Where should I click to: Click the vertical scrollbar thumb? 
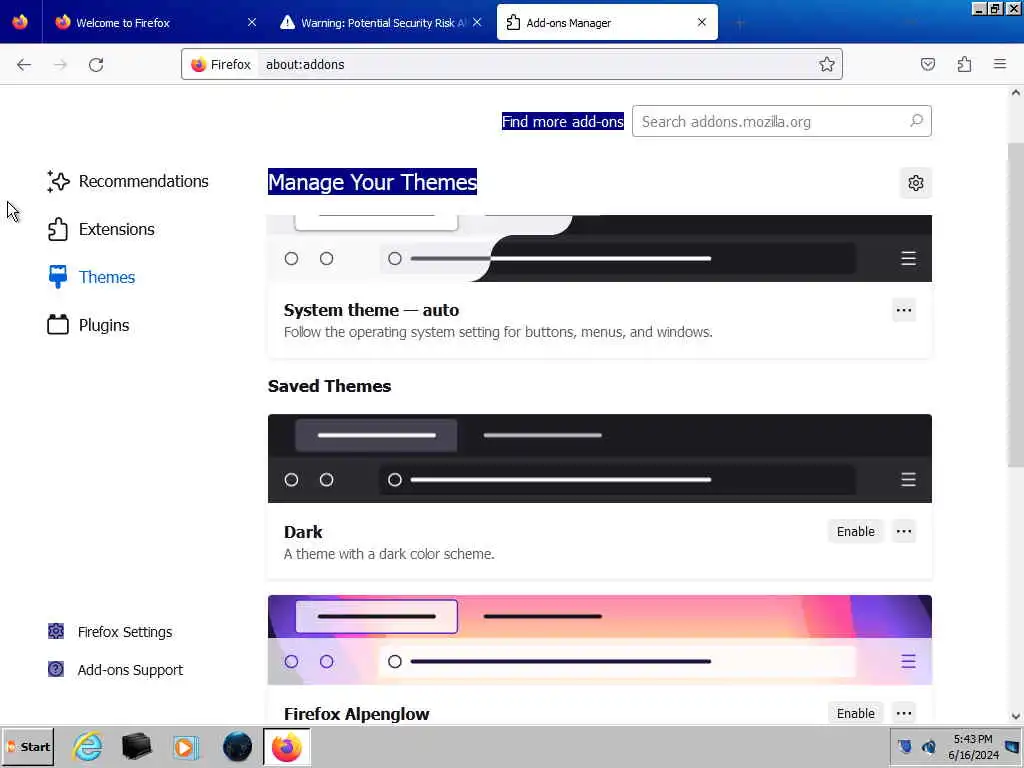(x=1016, y=304)
